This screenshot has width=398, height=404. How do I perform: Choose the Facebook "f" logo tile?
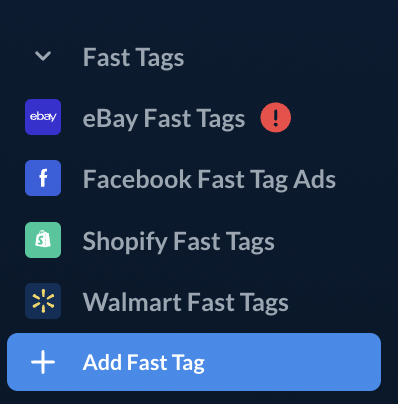click(x=43, y=178)
